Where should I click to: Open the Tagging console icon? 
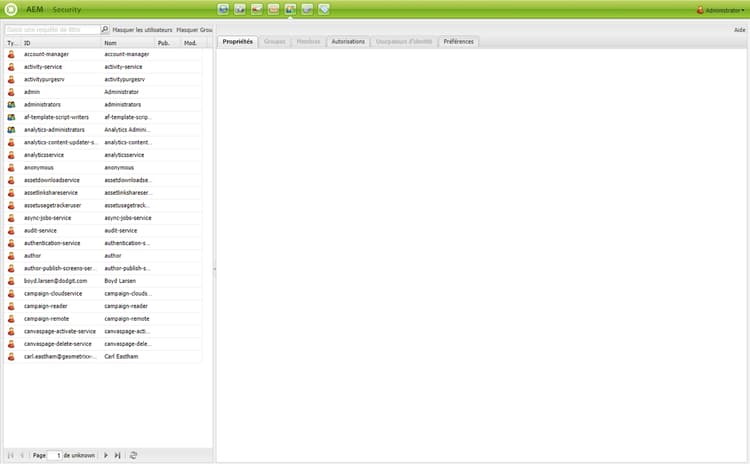324,9
